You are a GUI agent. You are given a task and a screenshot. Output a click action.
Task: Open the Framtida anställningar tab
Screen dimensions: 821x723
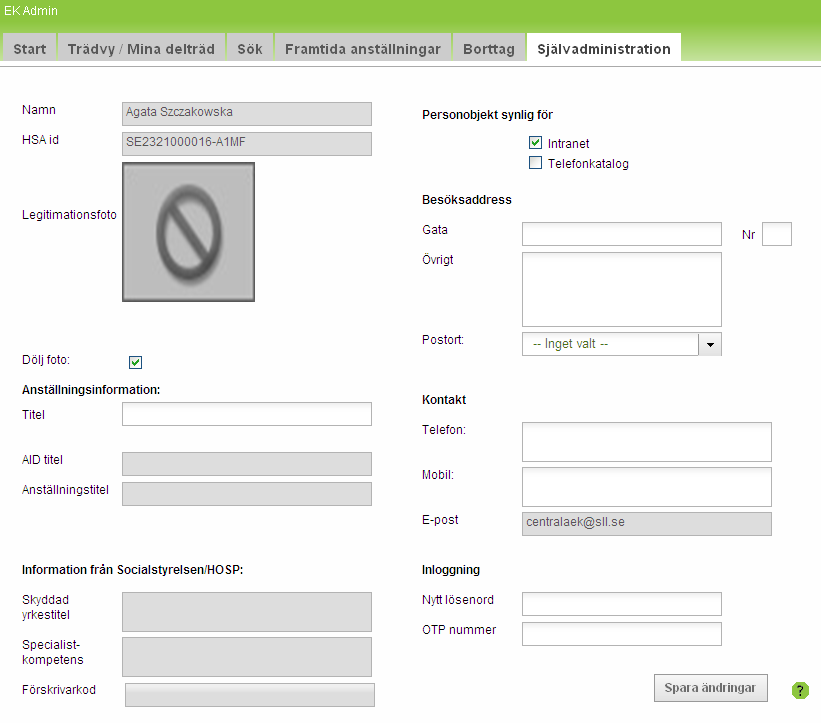pyautogui.click(x=363, y=49)
